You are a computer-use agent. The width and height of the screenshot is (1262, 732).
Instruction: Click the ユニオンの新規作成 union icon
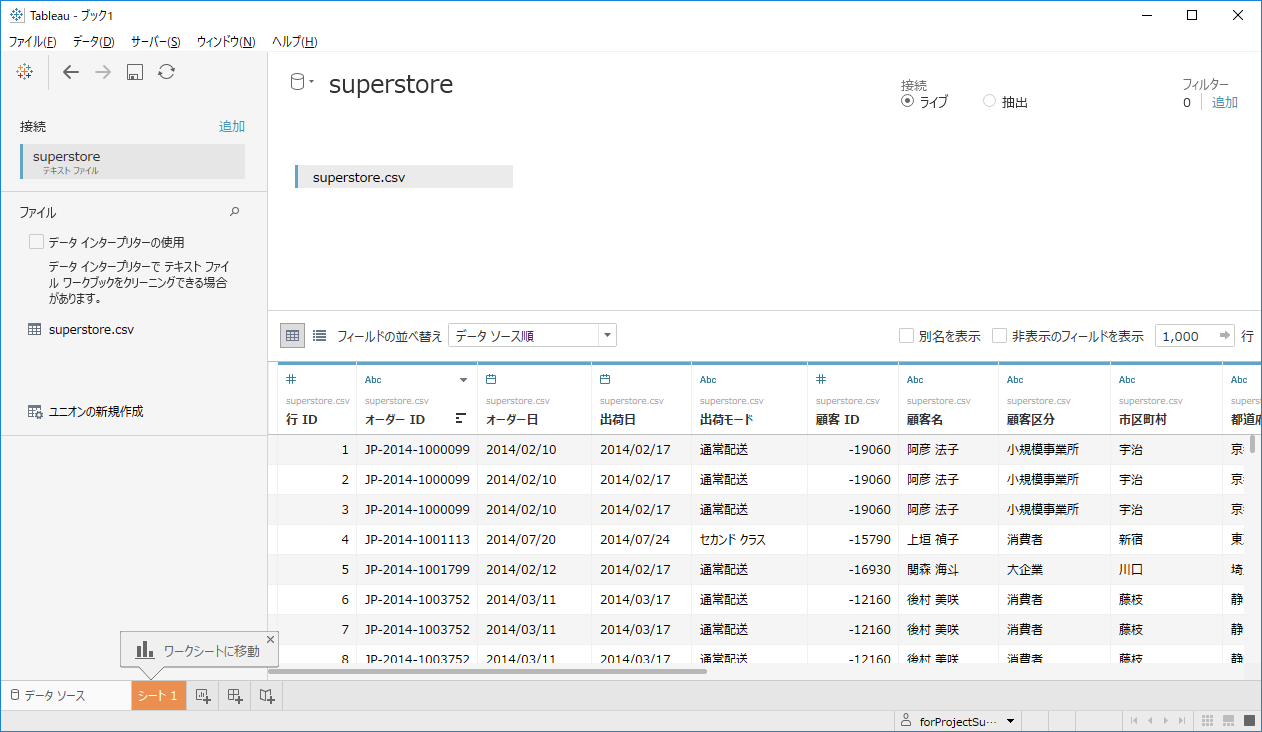(x=35, y=411)
